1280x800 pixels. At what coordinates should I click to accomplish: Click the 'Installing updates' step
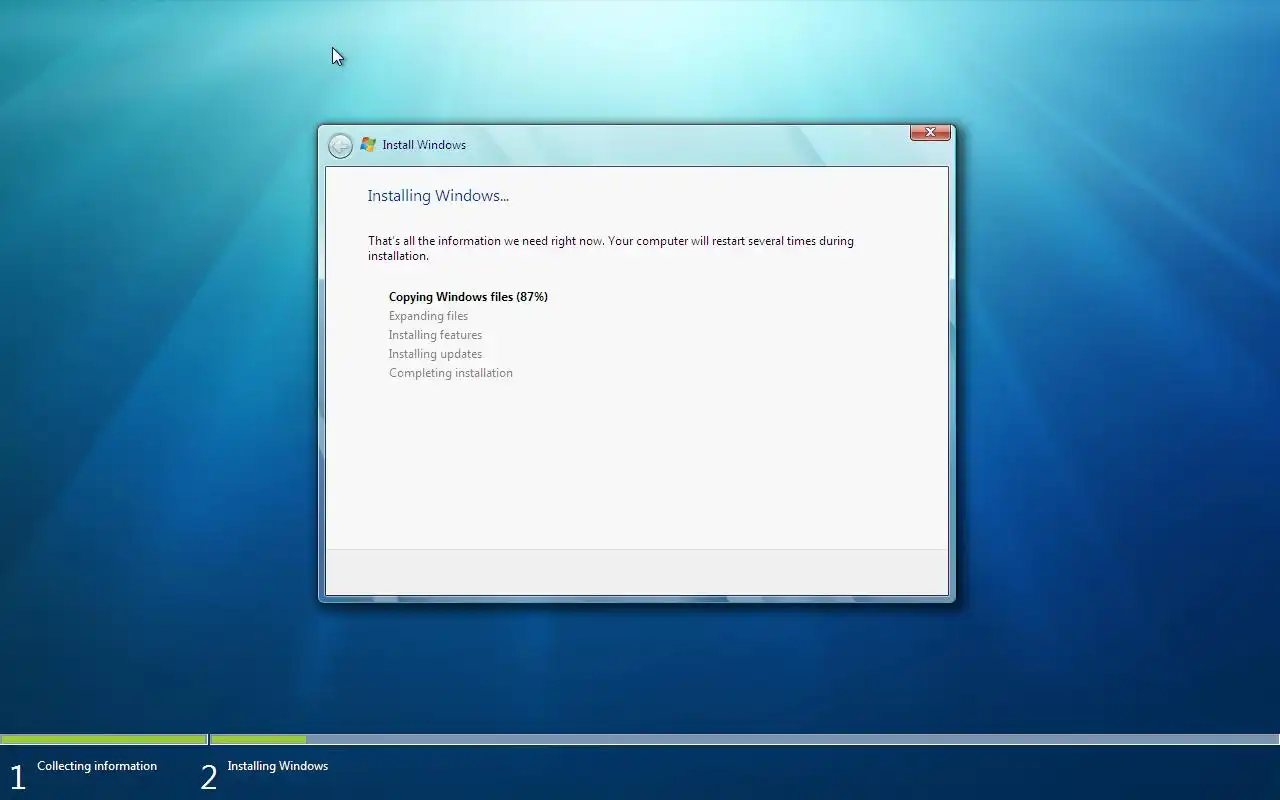tap(435, 354)
